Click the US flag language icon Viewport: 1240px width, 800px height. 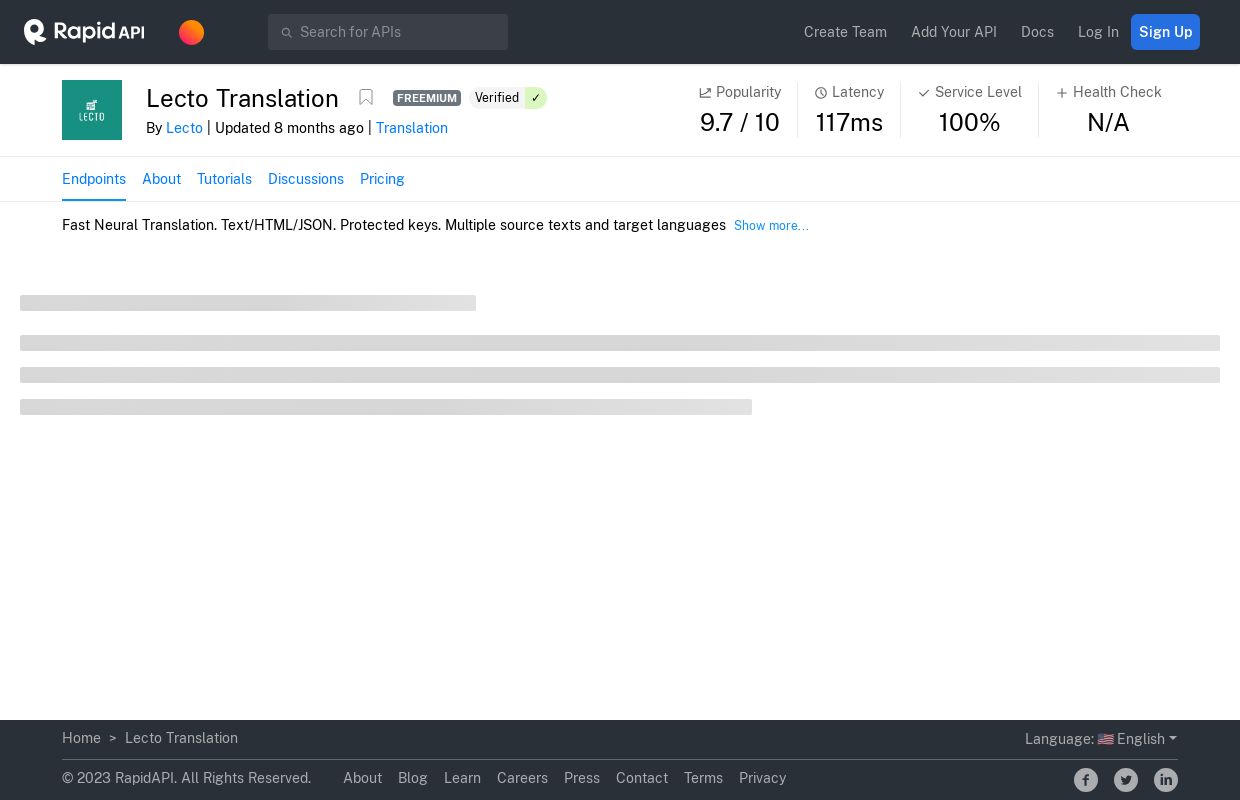(1105, 740)
